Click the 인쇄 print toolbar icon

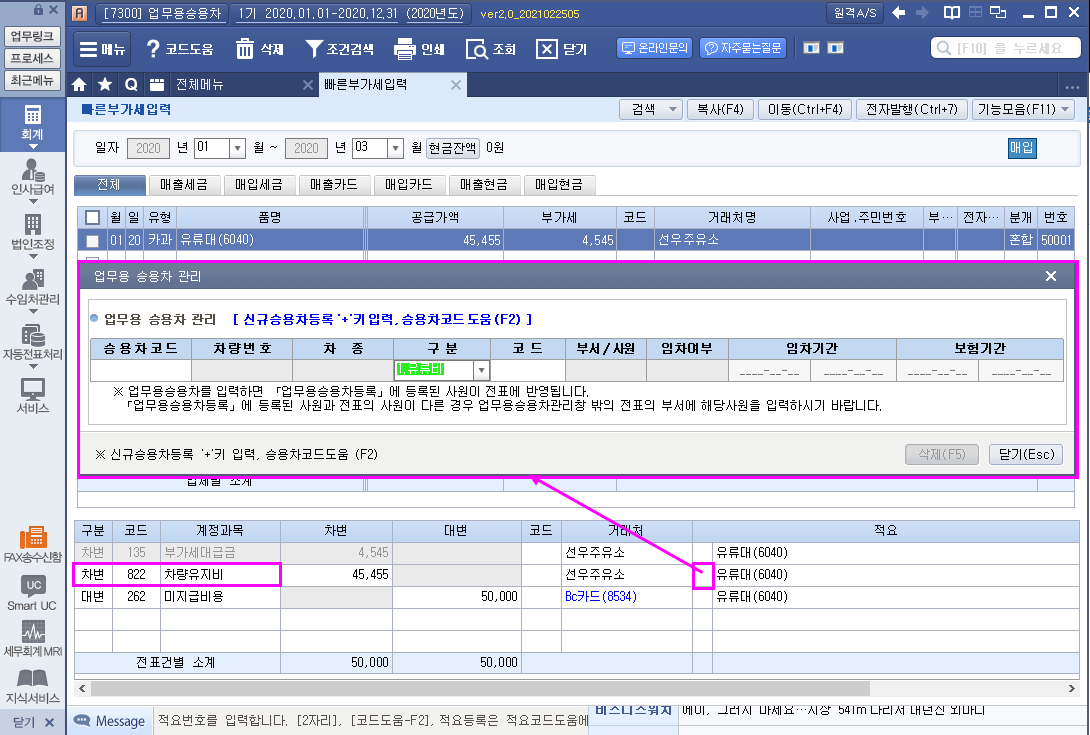(405, 49)
